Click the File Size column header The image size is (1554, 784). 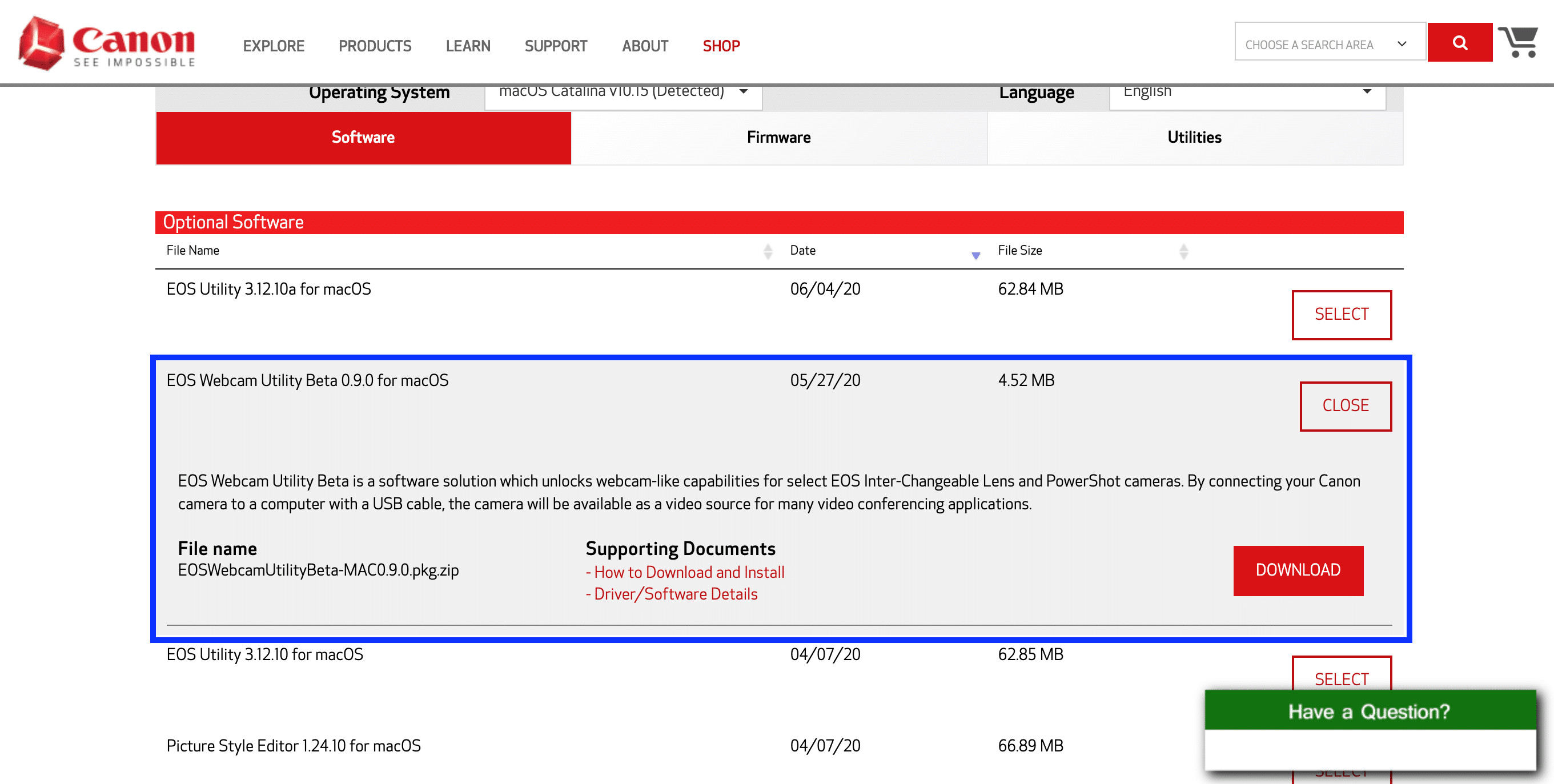pos(1019,250)
